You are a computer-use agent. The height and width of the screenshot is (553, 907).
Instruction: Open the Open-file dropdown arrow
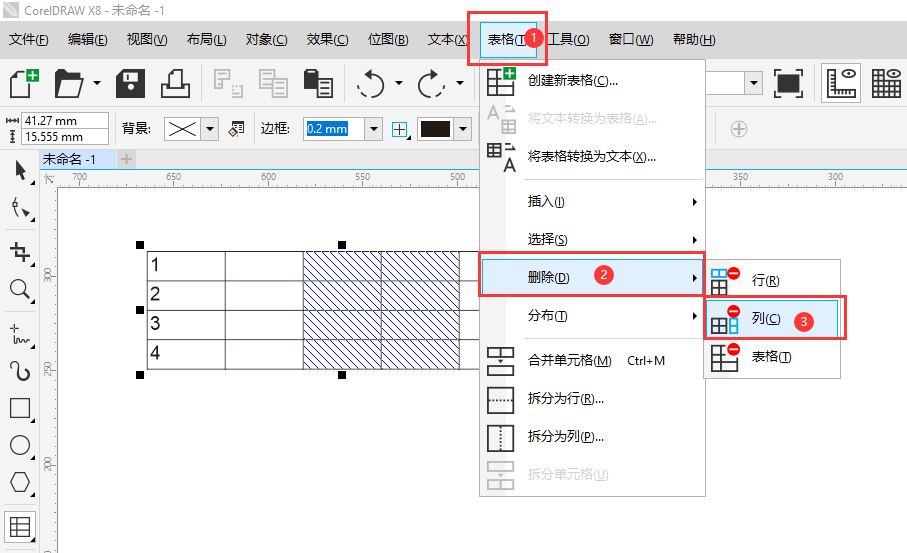click(x=97, y=83)
